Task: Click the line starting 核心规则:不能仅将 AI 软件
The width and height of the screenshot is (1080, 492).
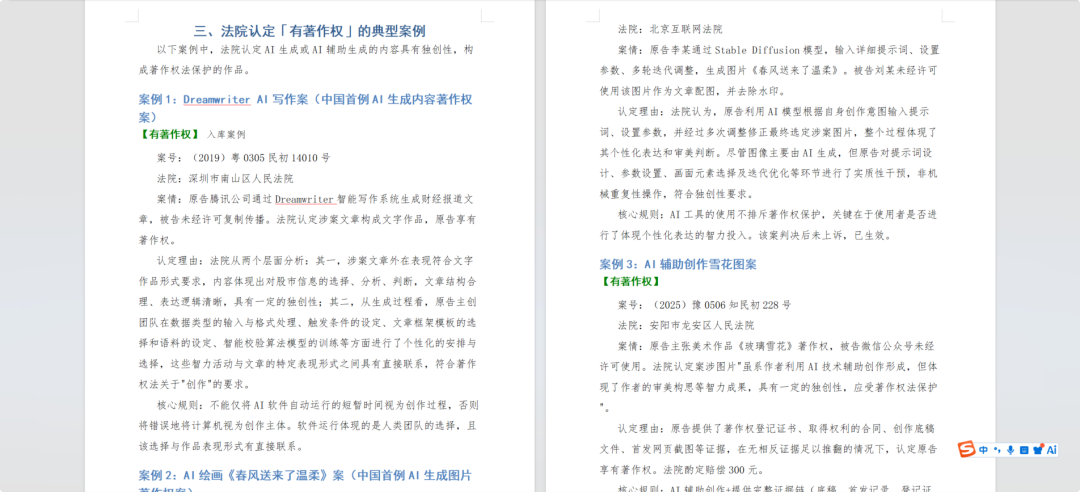Action: pyautogui.click(x=318, y=404)
